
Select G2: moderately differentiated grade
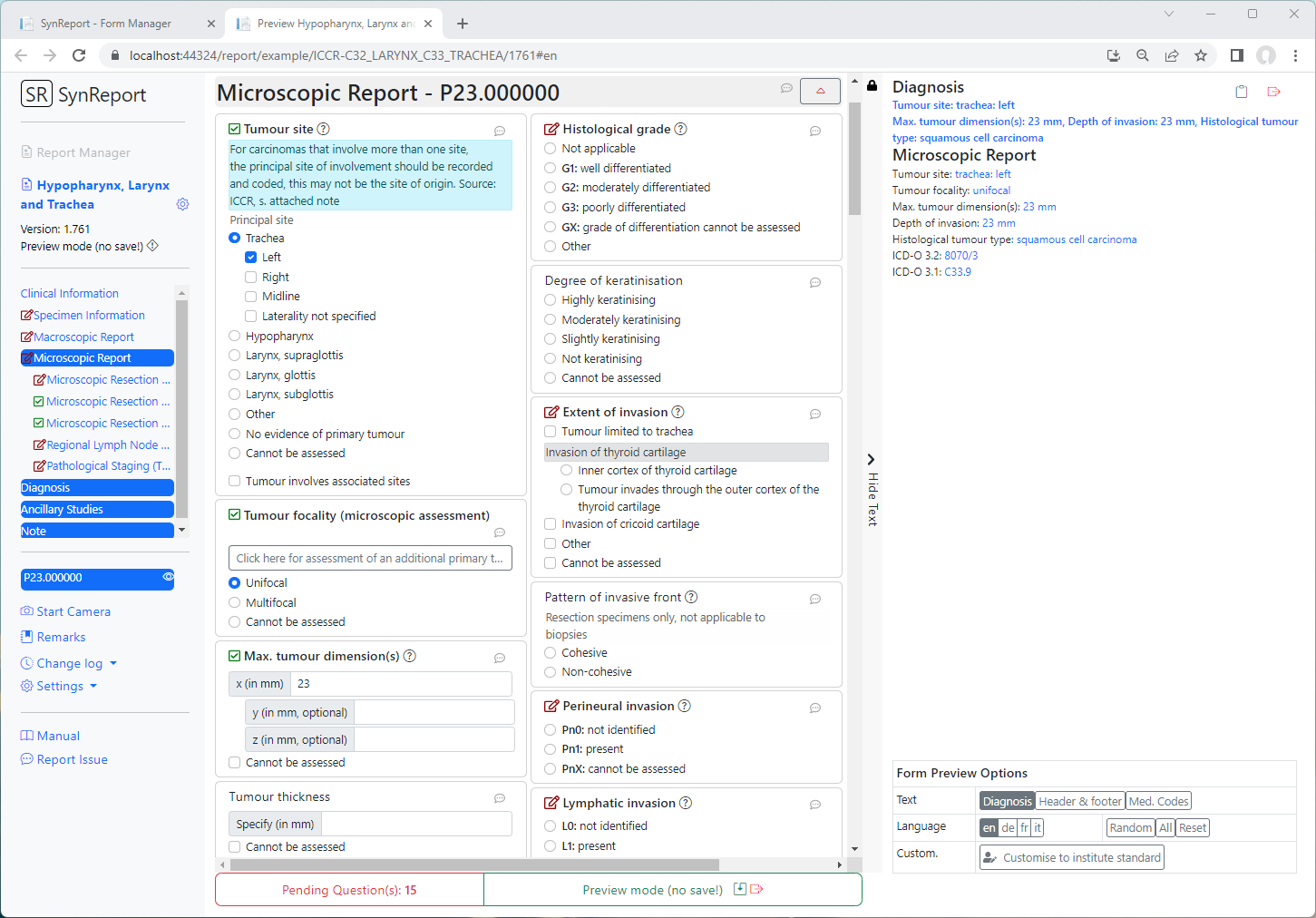[551, 188]
